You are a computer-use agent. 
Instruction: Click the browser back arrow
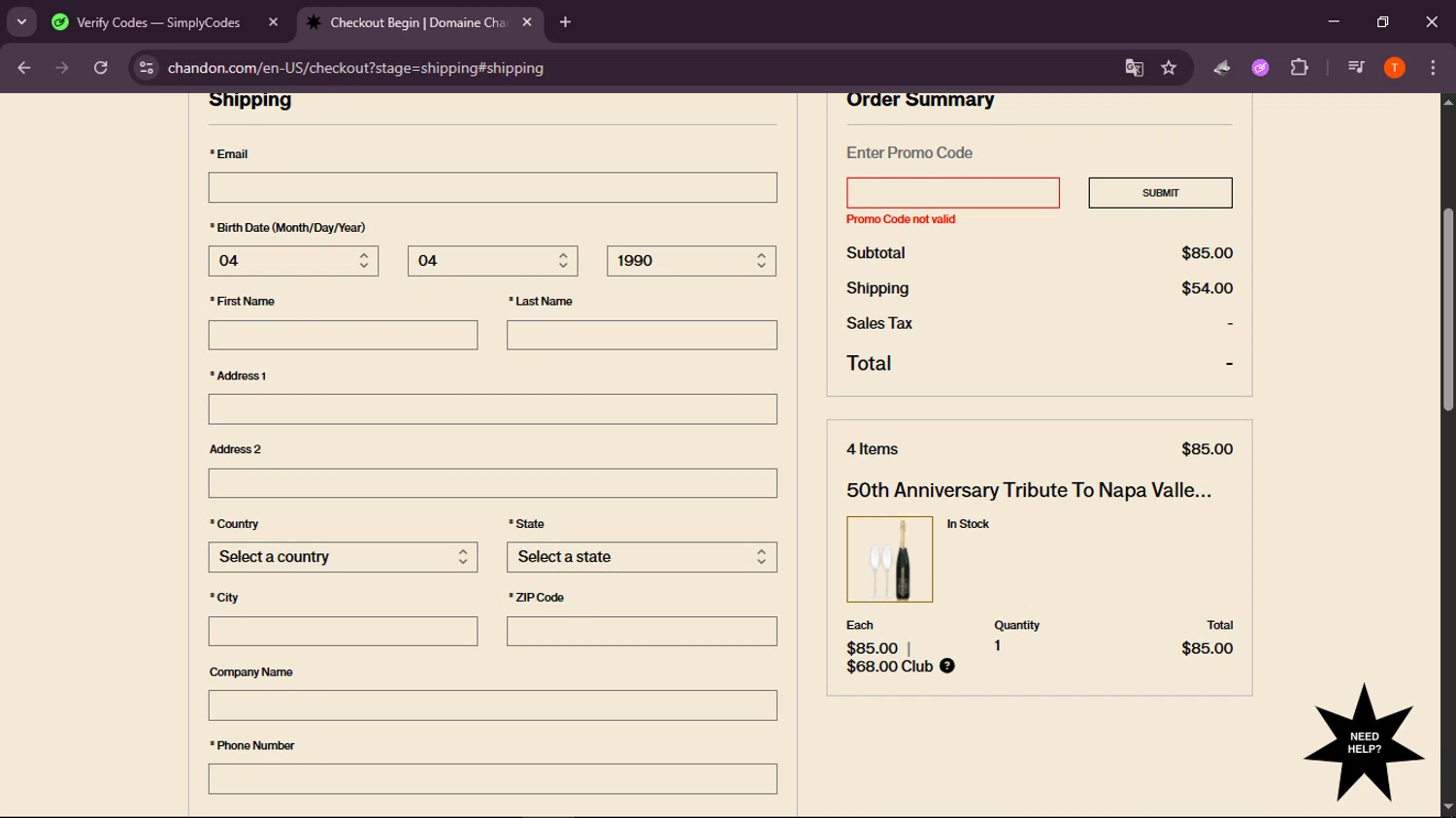(24, 68)
